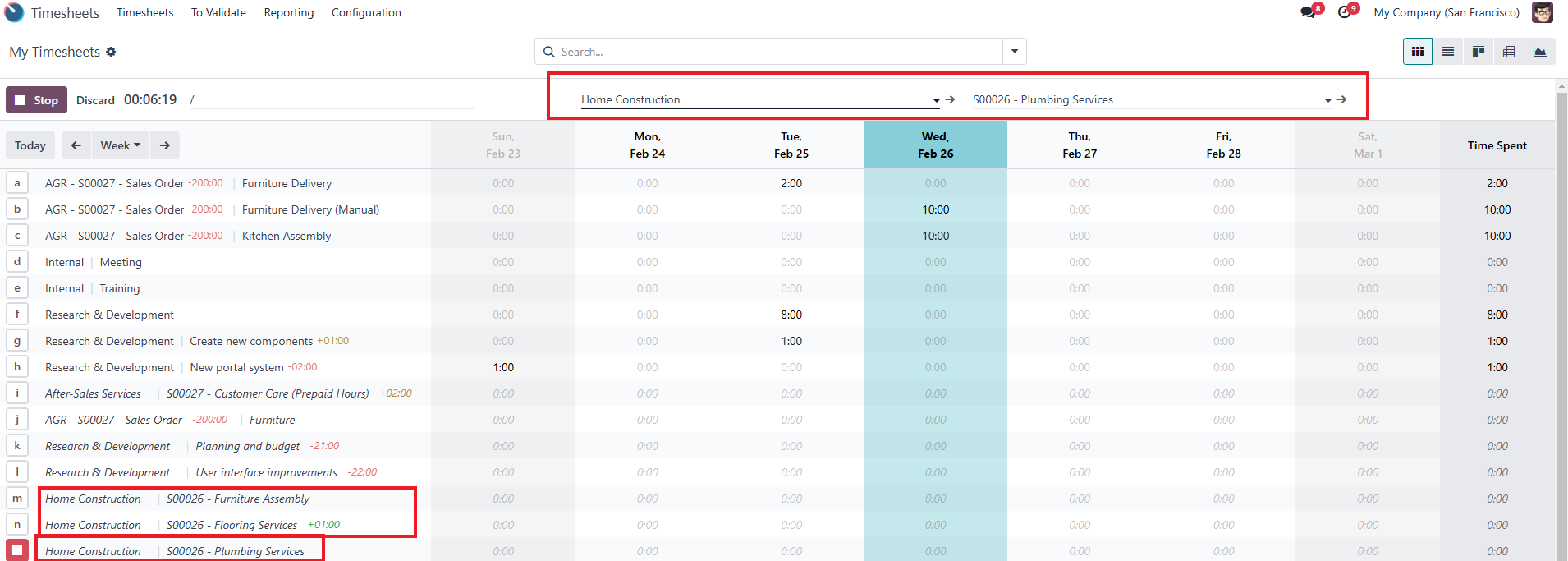Switch to list view
The height and width of the screenshot is (561, 1568).
point(1448,52)
